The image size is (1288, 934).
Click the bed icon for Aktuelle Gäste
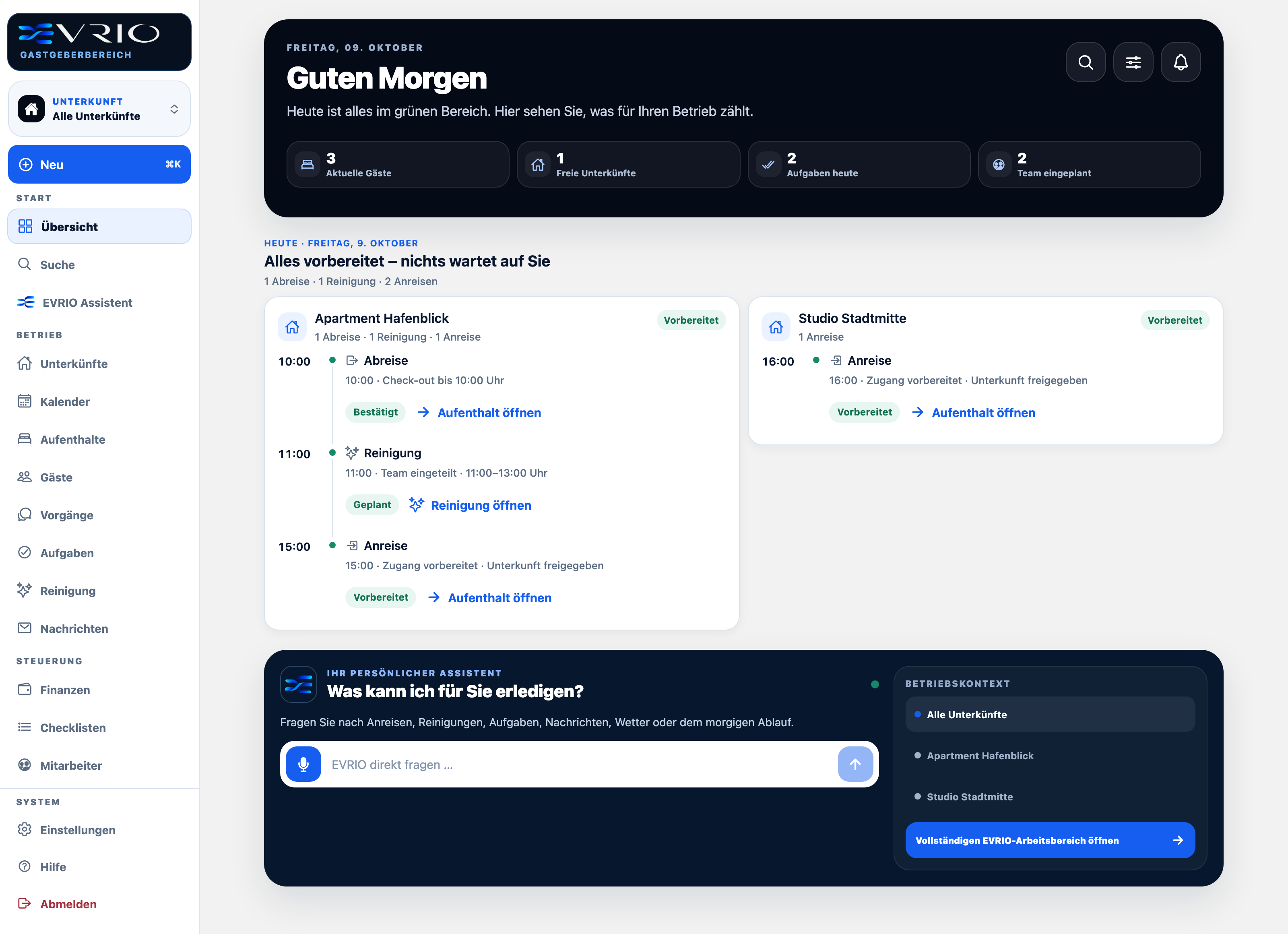pyautogui.click(x=307, y=165)
